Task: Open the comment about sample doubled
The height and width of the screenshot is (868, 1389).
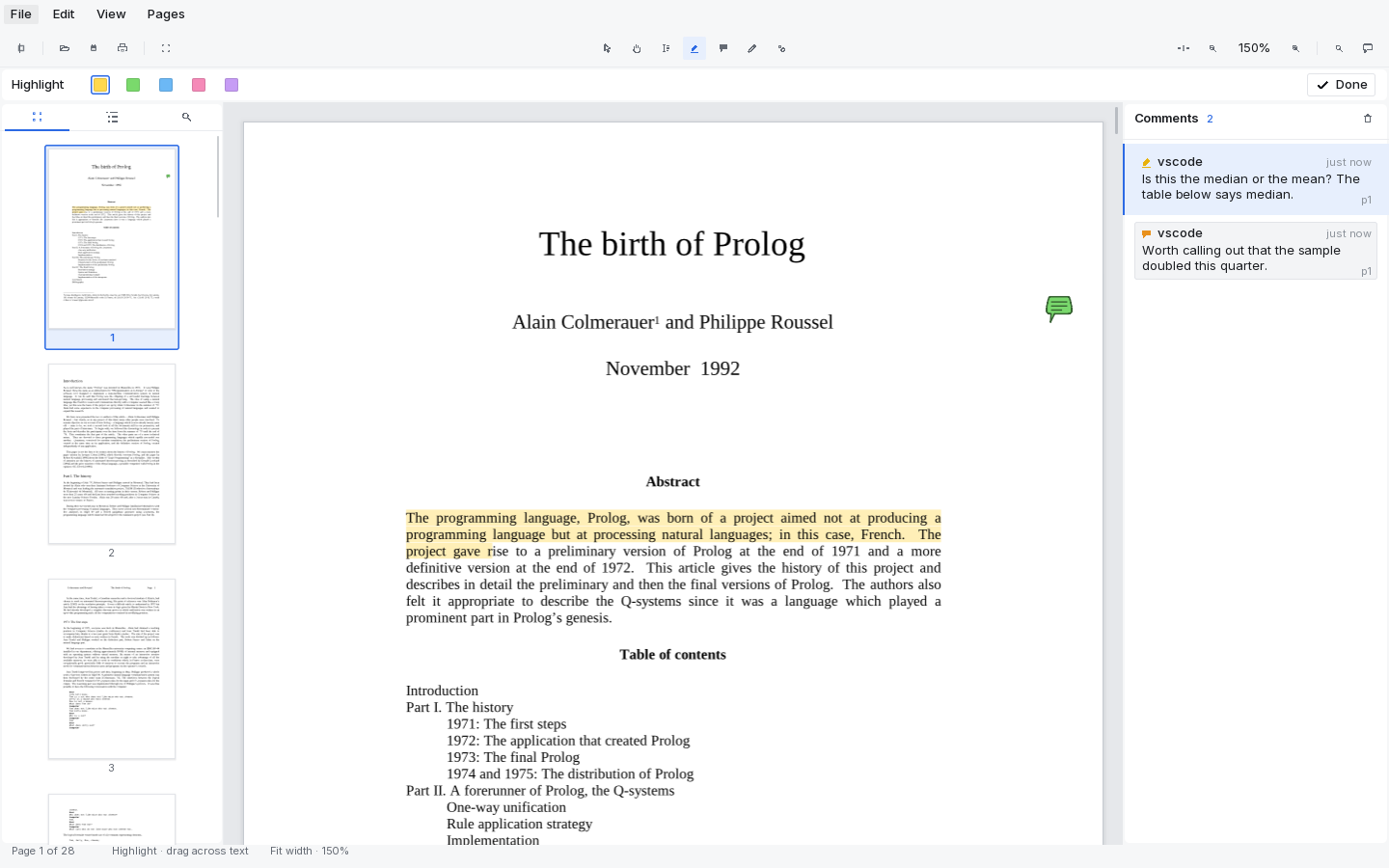Action: click(x=1256, y=251)
